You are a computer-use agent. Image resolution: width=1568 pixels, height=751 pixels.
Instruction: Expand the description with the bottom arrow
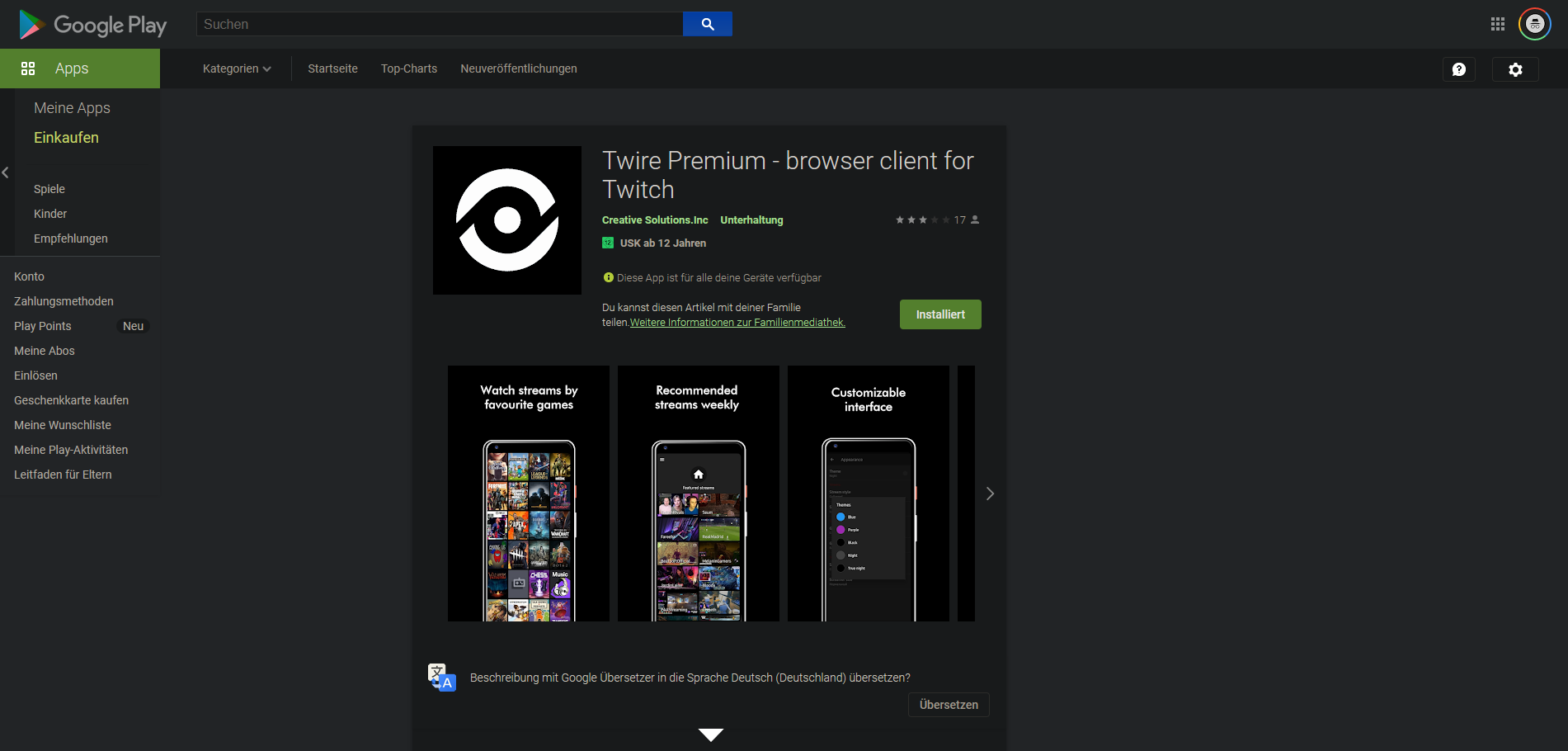(709, 734)
